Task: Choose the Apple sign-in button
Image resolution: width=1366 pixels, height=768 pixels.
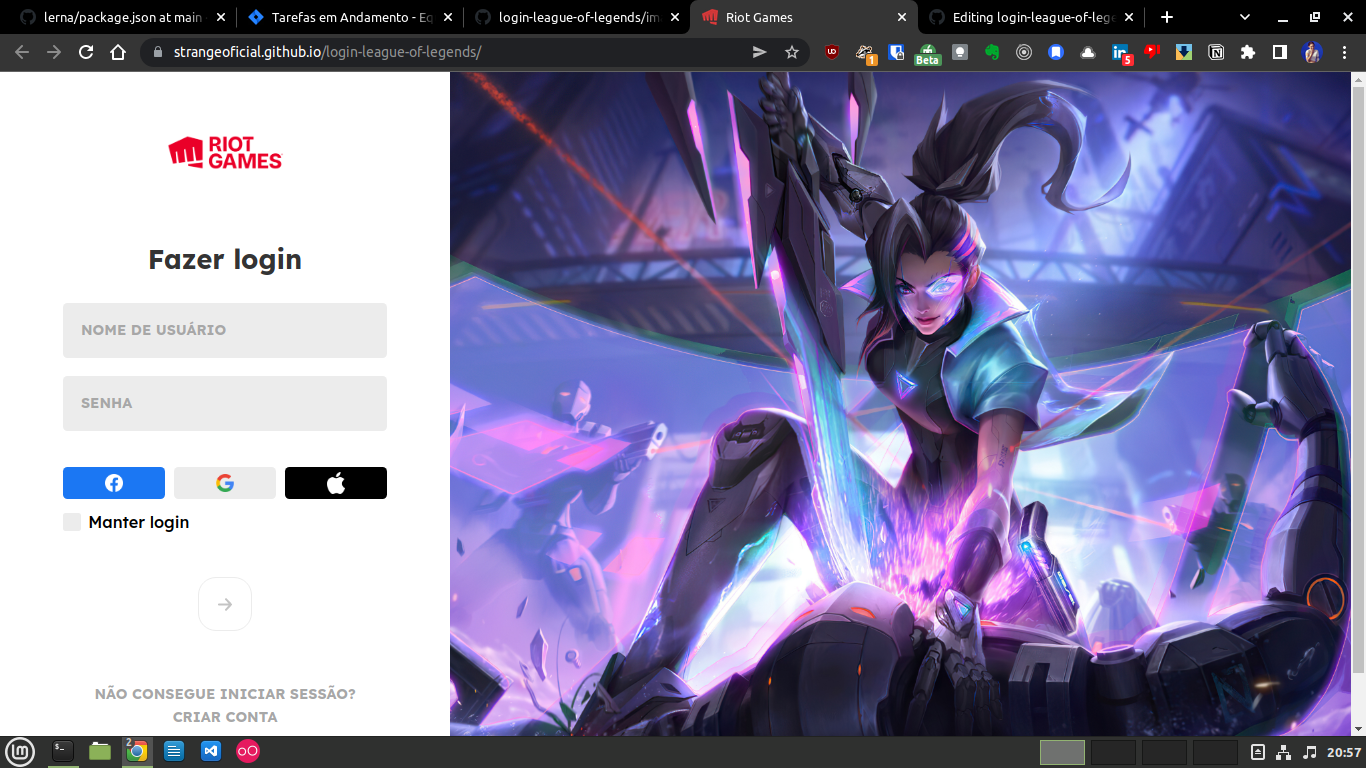Action: coord(336,483)
